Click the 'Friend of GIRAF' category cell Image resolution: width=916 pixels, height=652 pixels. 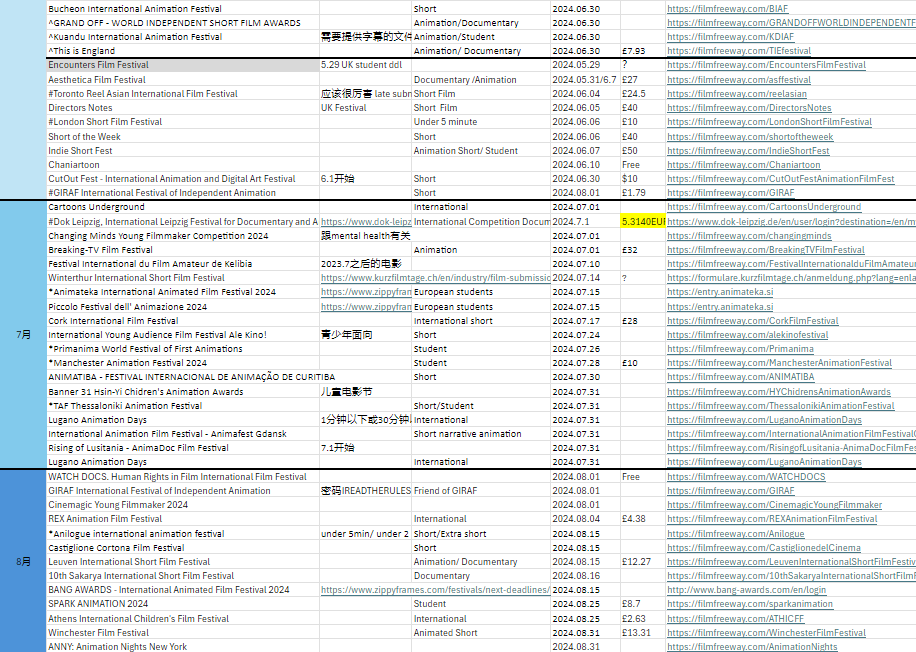tap(481, 491)
